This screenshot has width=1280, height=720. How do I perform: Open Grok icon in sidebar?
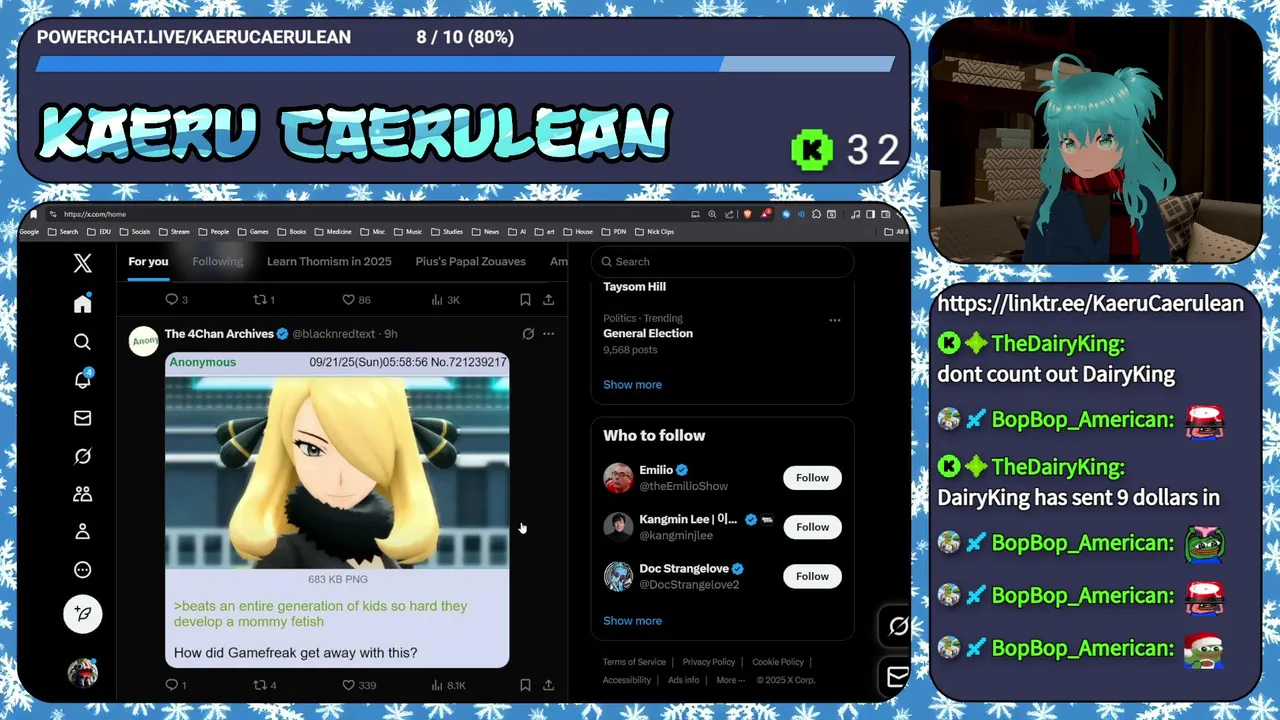(x=83, y=456)
